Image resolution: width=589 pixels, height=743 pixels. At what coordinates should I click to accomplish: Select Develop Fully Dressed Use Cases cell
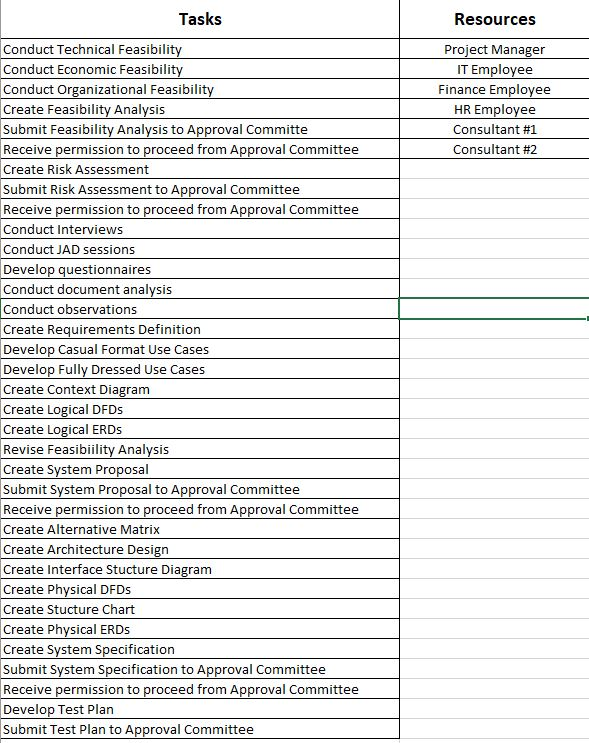[x=200, y=369]
